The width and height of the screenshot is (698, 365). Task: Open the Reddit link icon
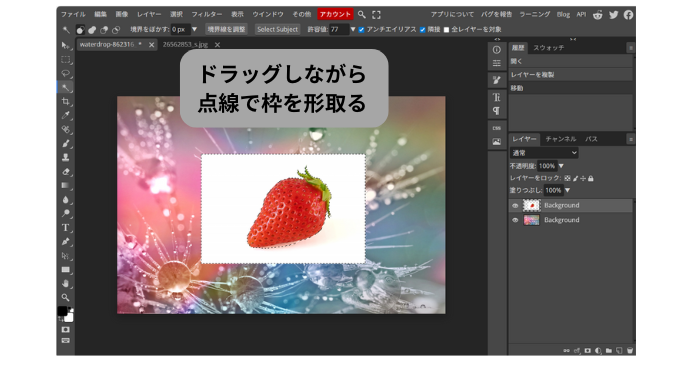(x=598, y=15)
